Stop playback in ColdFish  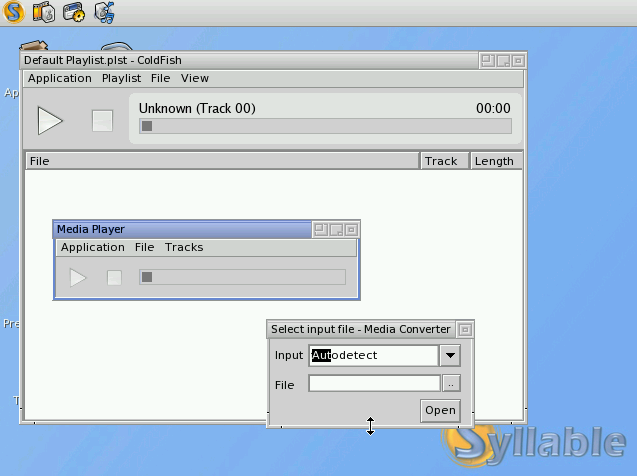pos(102,121)
